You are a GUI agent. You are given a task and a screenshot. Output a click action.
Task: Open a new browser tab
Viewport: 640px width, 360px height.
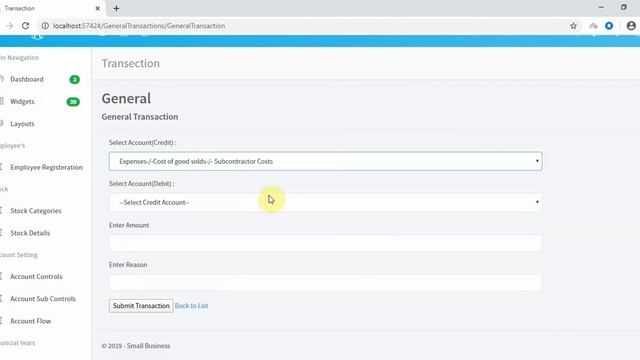click(116, 8)
